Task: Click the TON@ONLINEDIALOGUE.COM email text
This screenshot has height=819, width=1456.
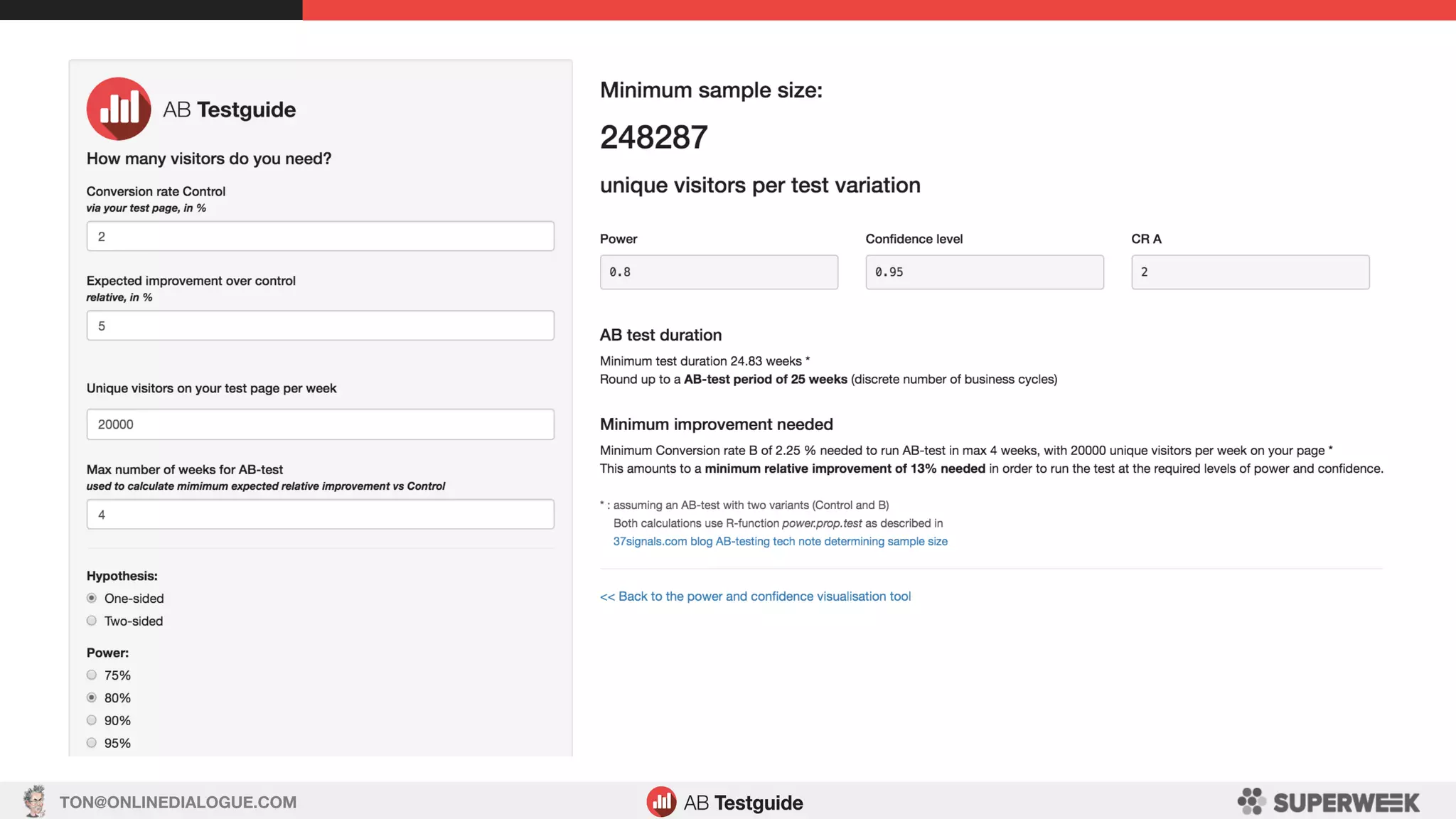Action: click(x=178, y=802)
